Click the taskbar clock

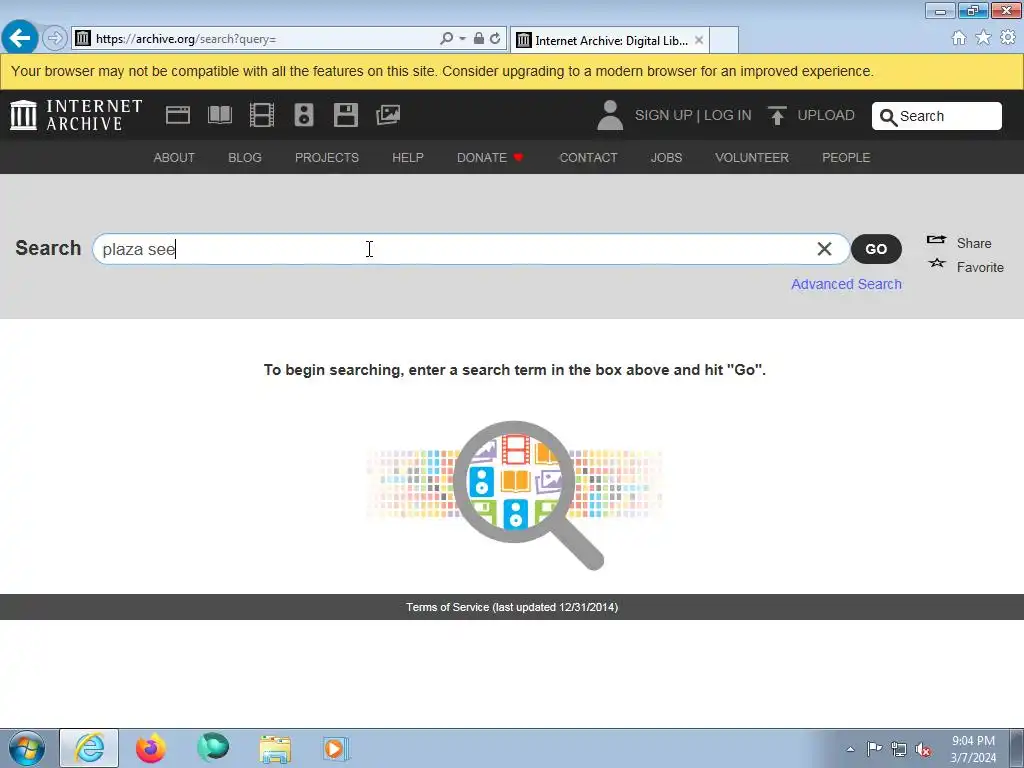(x=973, y=749)
